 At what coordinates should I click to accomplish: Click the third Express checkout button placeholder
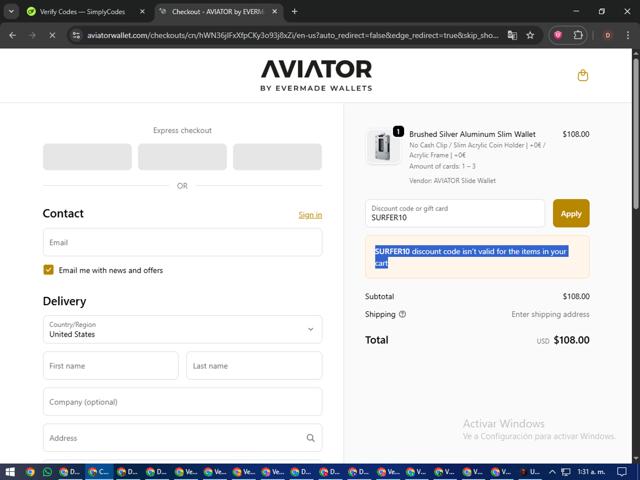[x=278, y=157]
